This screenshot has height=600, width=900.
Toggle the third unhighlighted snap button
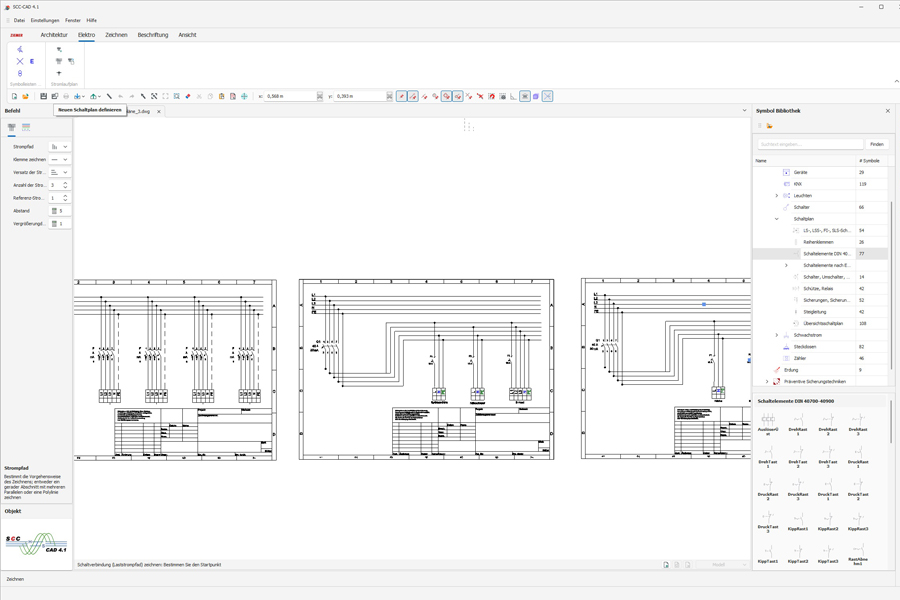point(424,96)
